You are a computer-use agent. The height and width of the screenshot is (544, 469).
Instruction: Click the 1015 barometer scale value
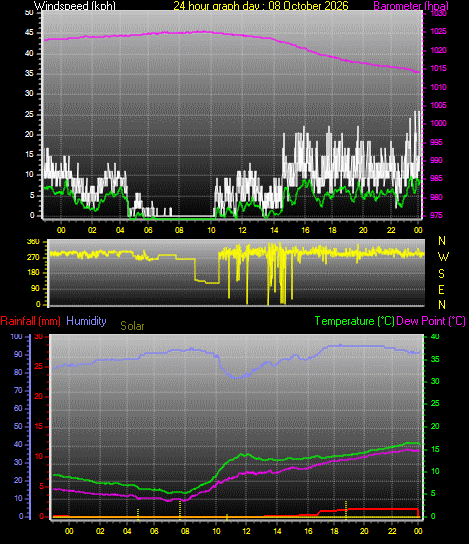[x=438, y=68]
